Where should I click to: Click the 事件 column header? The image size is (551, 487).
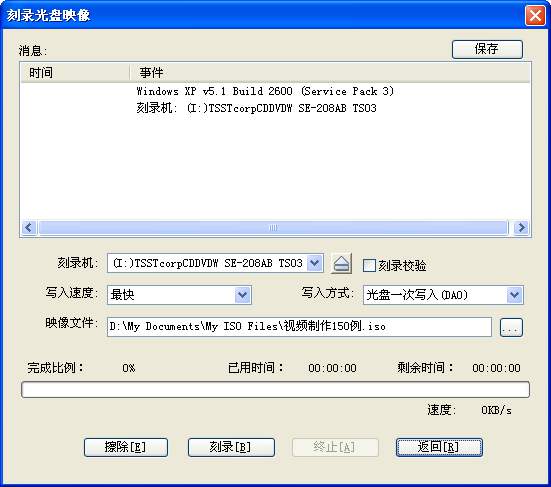330,73
